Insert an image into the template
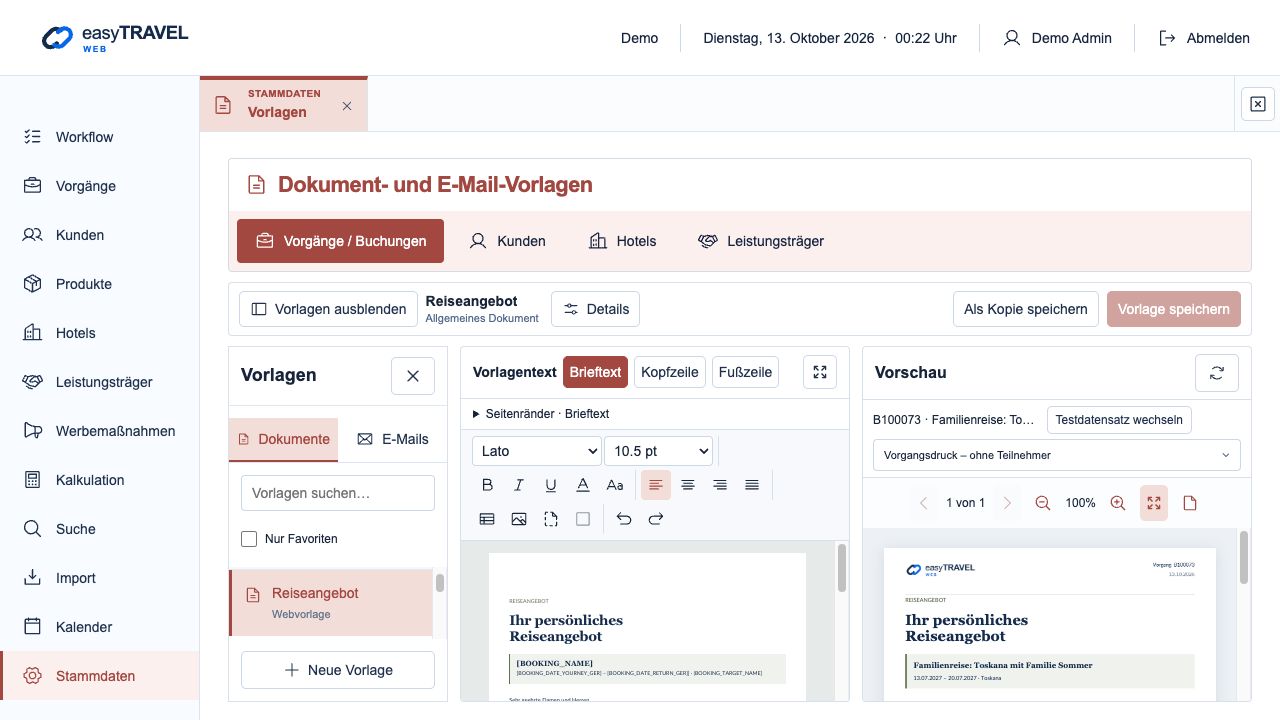This screenshot has width=1280, height=720. coord(519,519)
